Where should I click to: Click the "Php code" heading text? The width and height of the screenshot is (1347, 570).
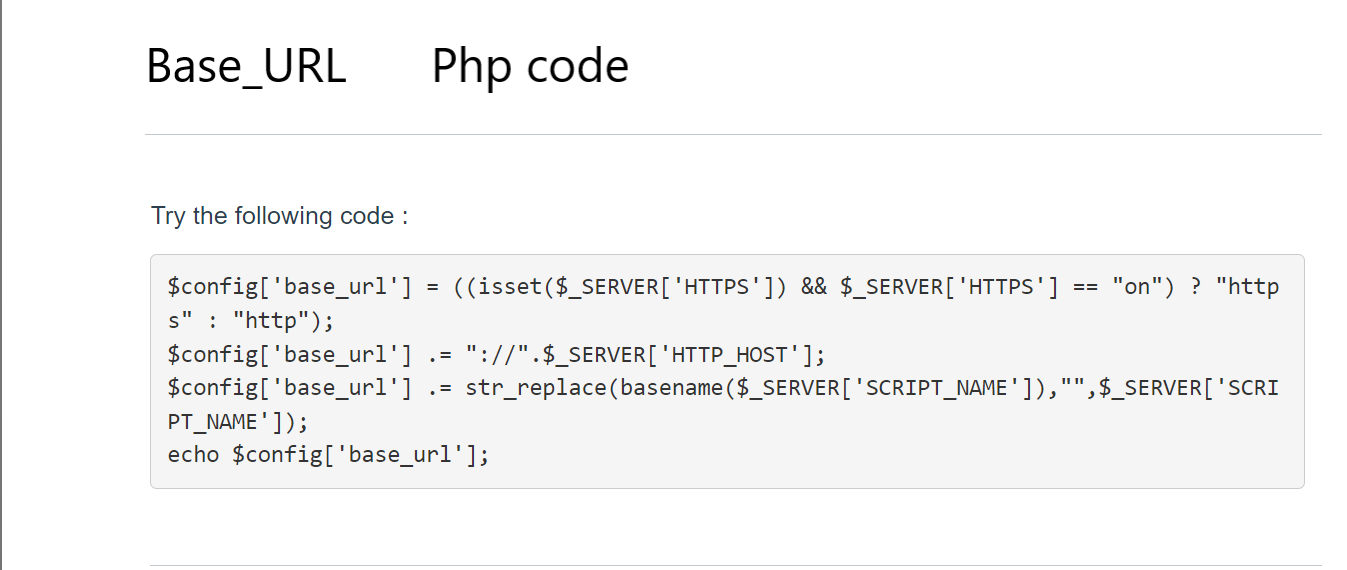pyautogui.click(x=530, y=67)
